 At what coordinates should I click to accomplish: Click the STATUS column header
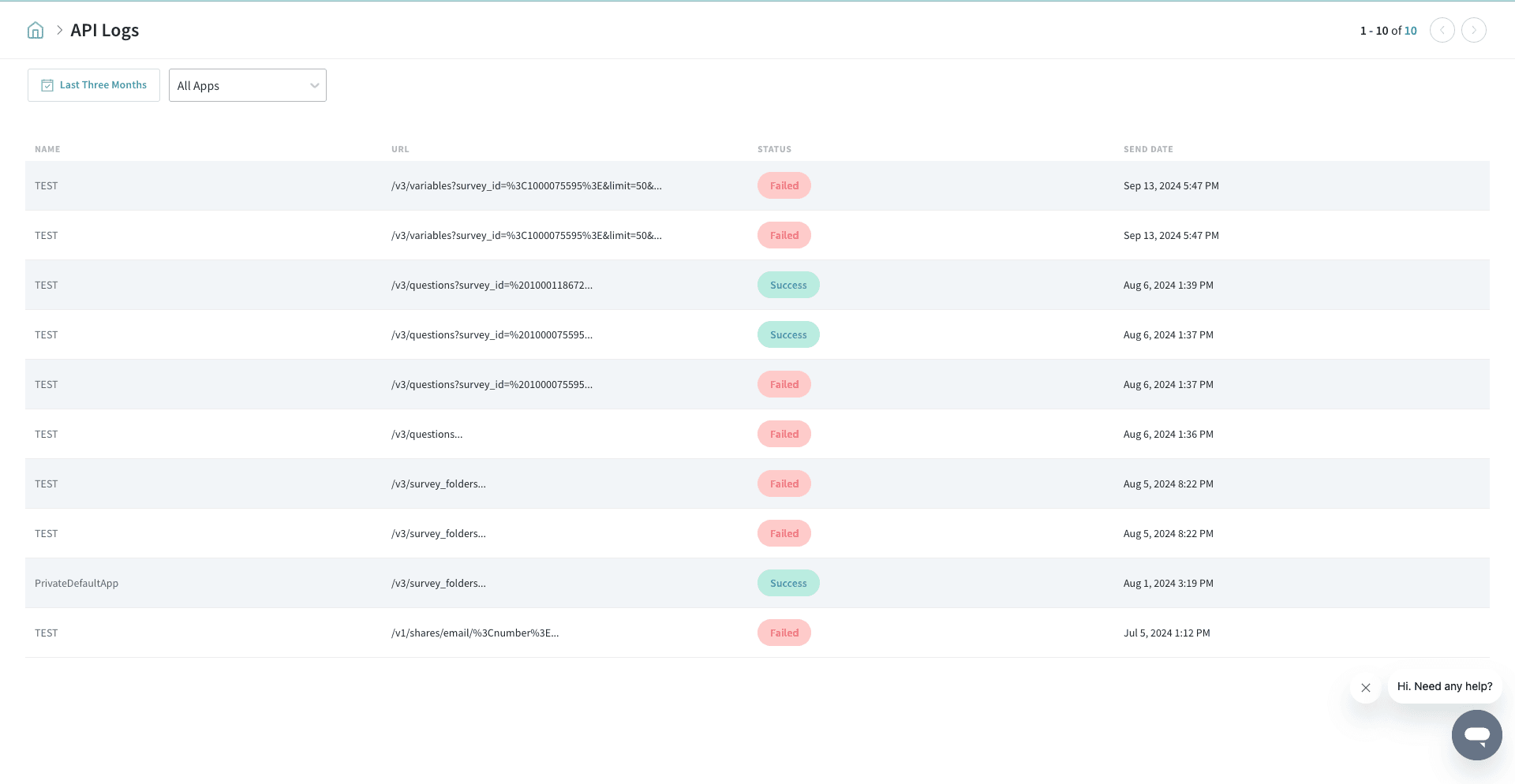pos(774,149)
